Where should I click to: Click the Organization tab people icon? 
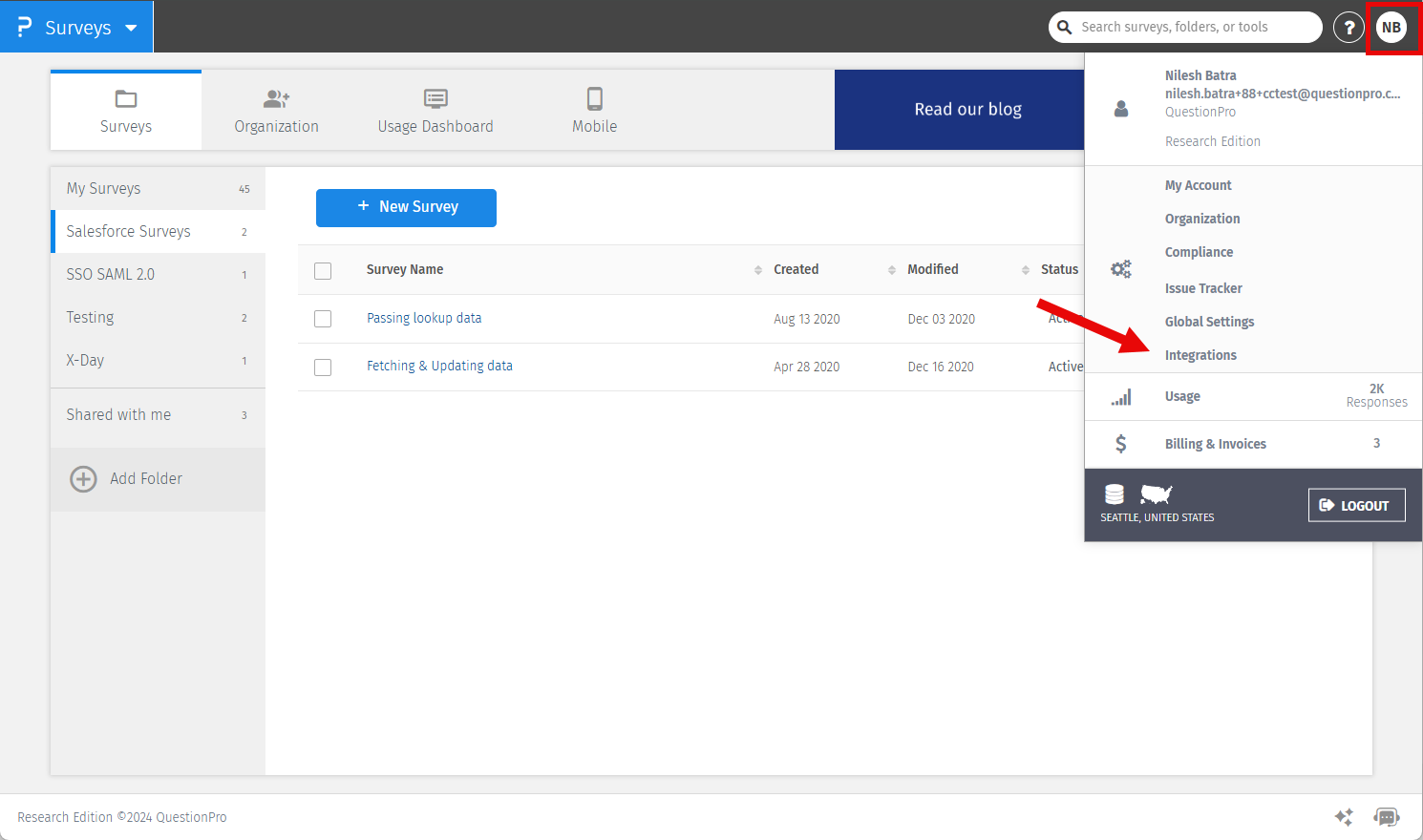276,98
